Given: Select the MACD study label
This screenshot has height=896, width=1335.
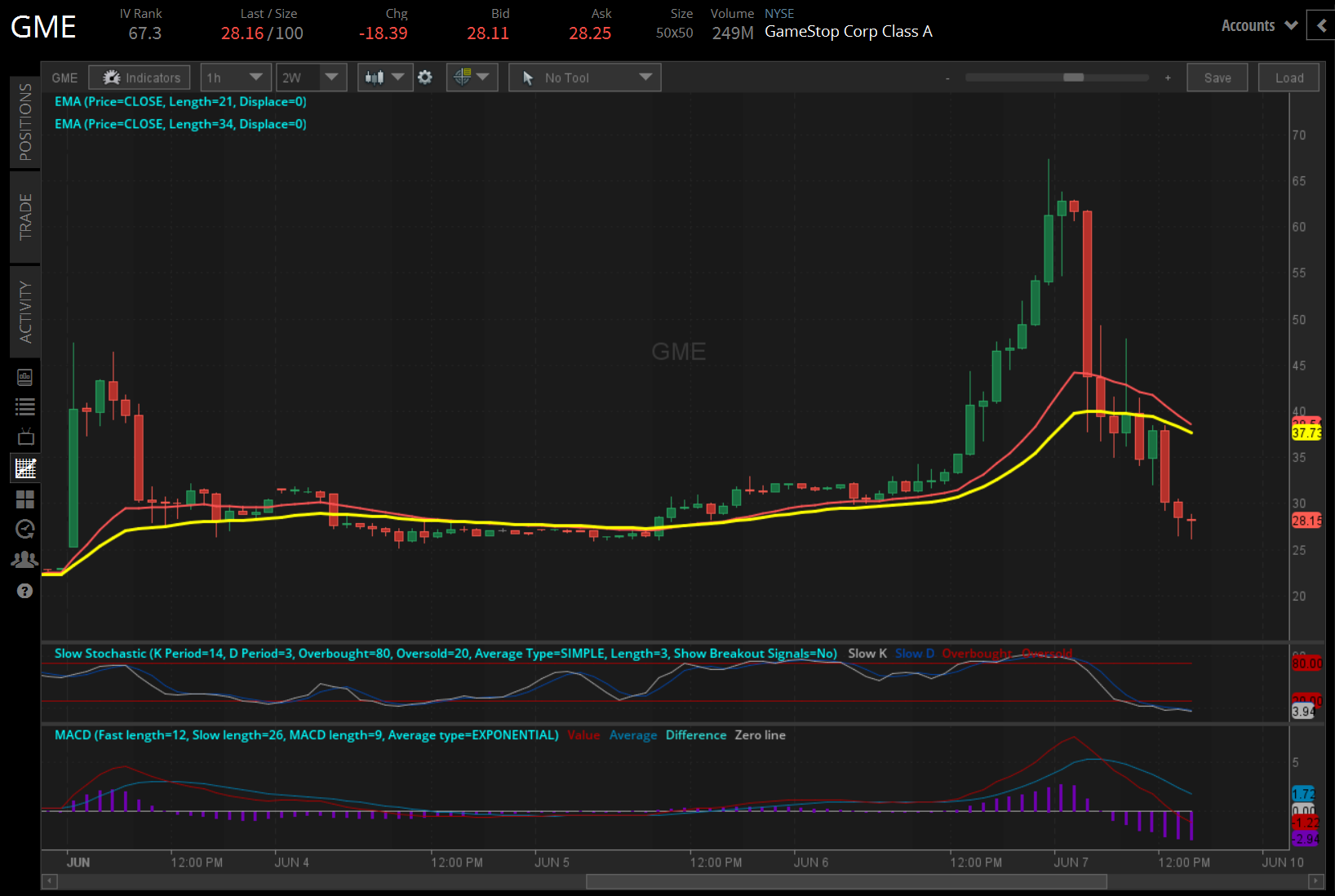Looking at the screenshot, I should click(x=307, y=734).
